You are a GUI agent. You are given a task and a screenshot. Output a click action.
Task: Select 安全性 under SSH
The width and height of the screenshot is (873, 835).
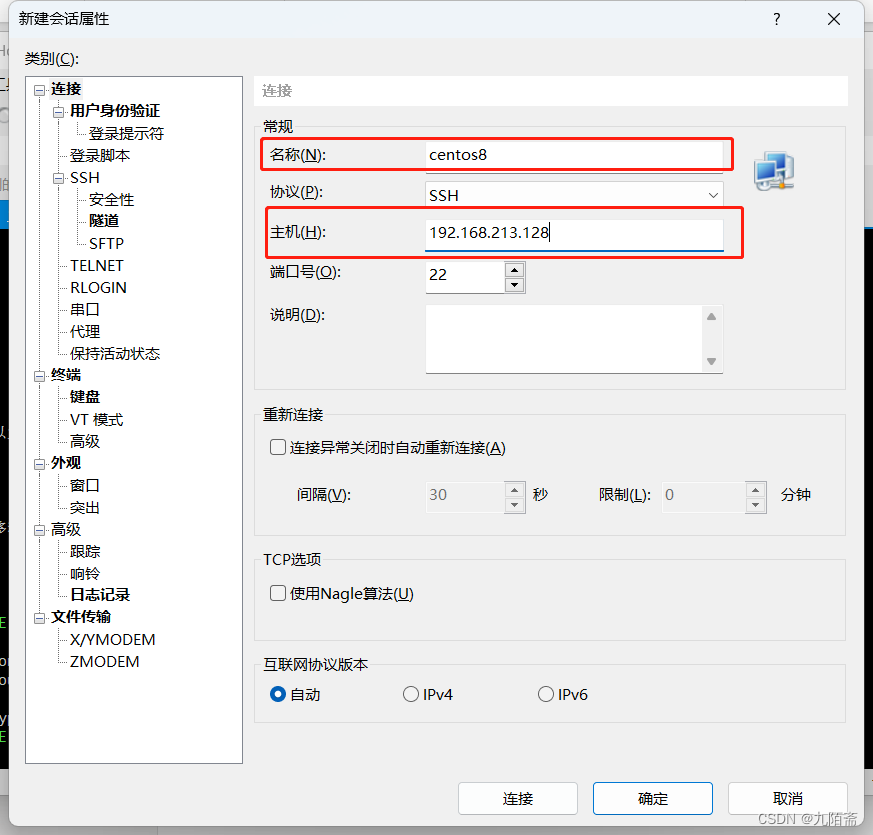point(111,199)
